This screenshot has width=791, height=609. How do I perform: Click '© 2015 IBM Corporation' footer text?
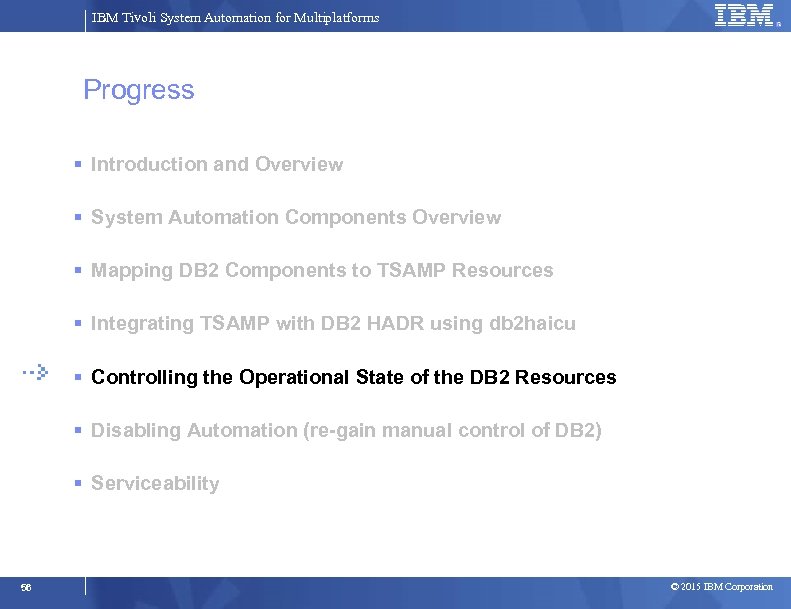click(x=721, y=587)
